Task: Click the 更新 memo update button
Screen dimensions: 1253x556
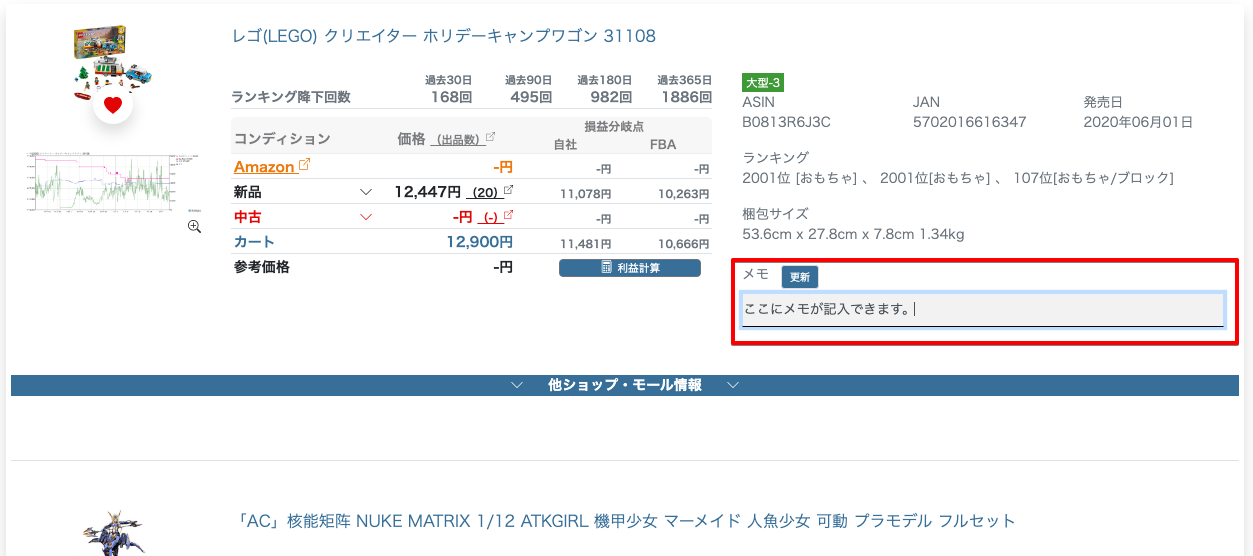Action: coord(800,277)
